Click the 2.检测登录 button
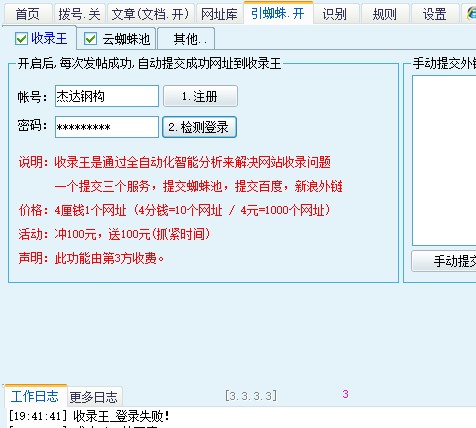Image resolution: width=476 pixels, height=428 pixels. tap(199, 127)
